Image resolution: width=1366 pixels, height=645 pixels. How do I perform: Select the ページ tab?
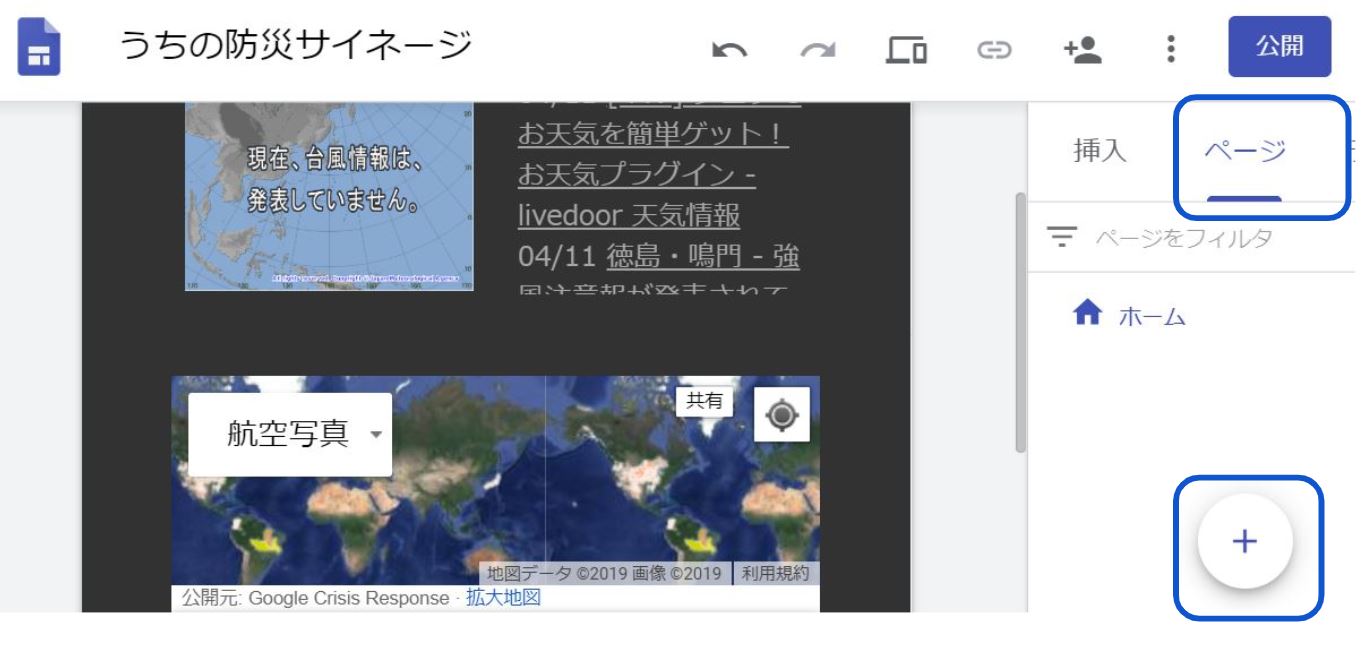coord(1245,151)
